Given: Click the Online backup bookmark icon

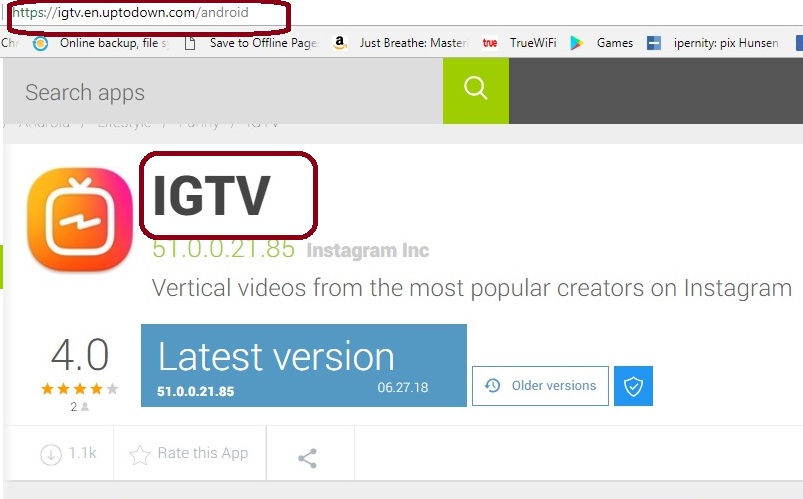Looking at the screenshot, I should [40, 44].
